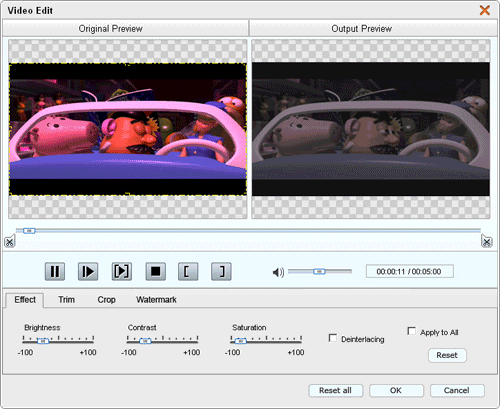Screen dimensions: 500x409
Task: Confirm edits with OK
Action: (x=396, y=390)
